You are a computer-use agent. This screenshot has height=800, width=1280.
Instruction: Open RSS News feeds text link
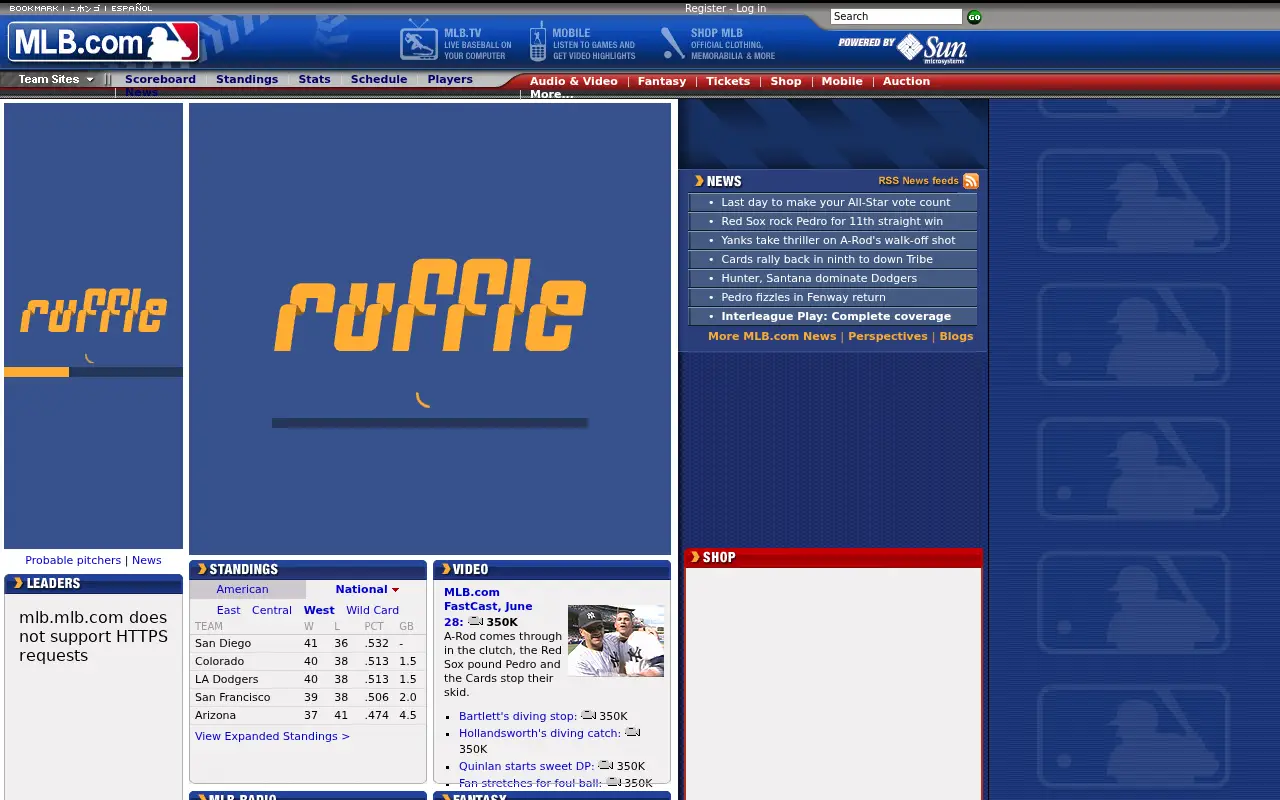pyautogui.click(x=918, y=181)
